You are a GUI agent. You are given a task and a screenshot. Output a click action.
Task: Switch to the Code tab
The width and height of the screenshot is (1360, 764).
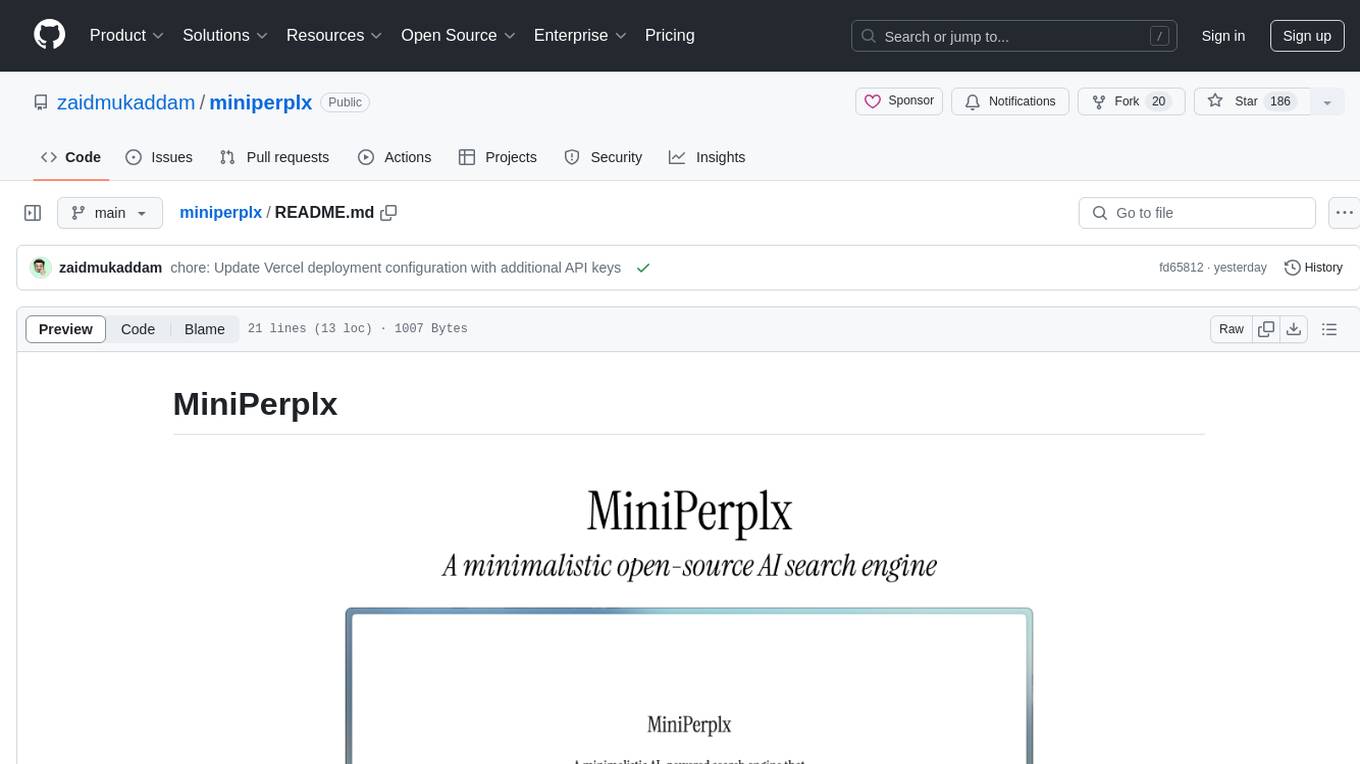pyautogui.click(x=71, y=157)
